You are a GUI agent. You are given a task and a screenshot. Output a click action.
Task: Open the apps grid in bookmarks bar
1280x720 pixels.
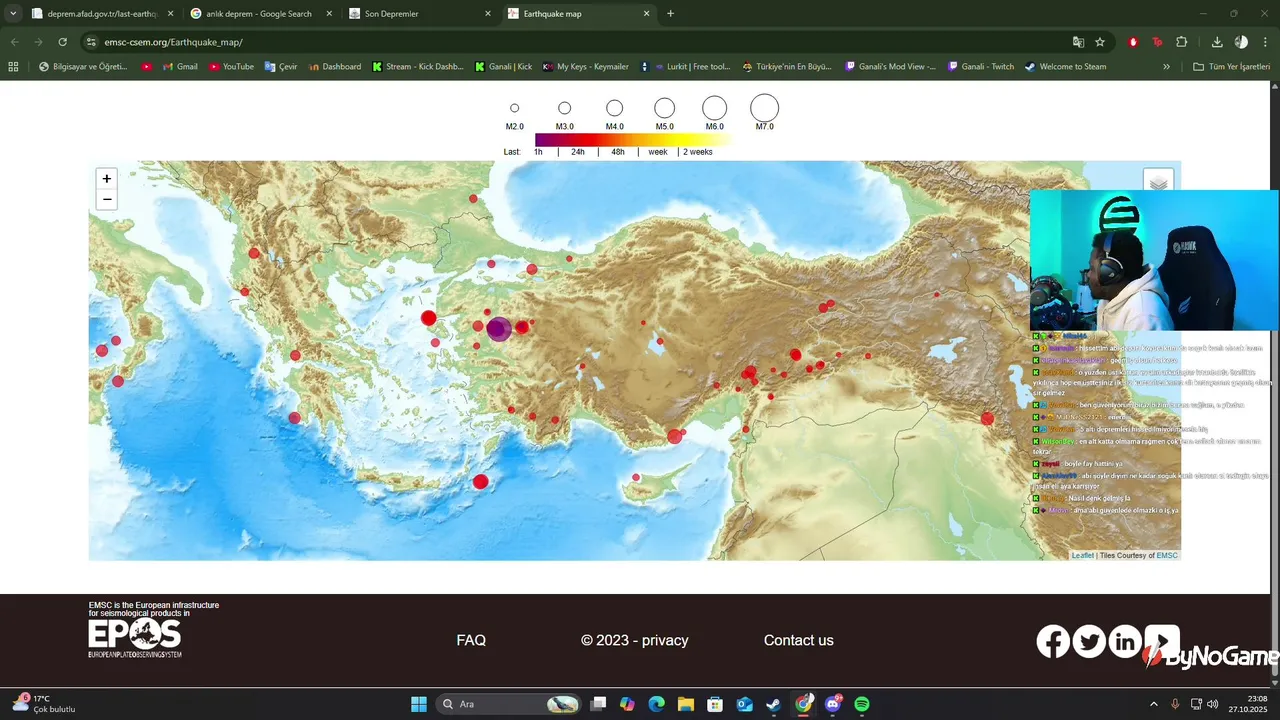tap(13, 67)
